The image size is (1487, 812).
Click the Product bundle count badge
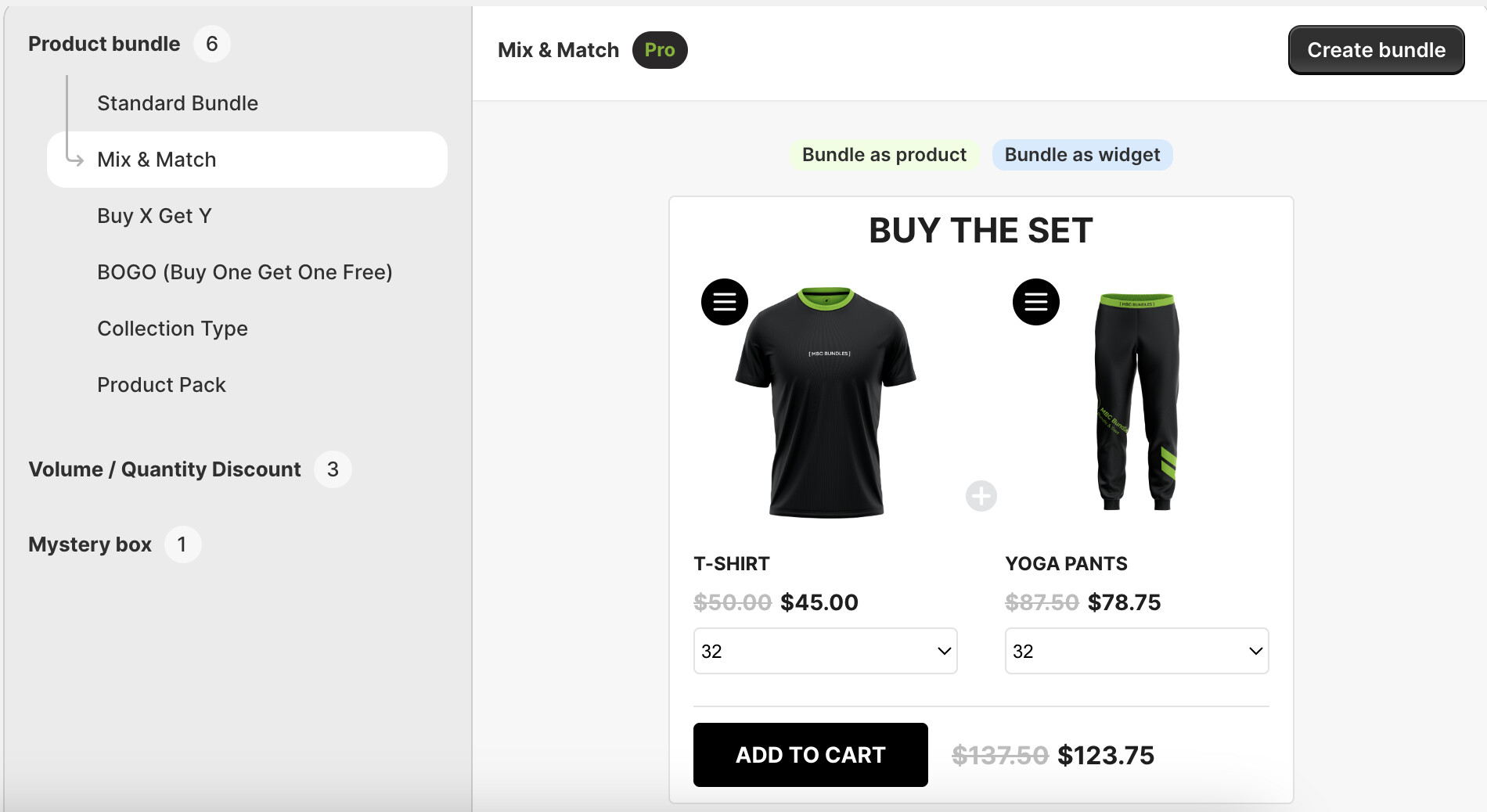pos(211,44)
